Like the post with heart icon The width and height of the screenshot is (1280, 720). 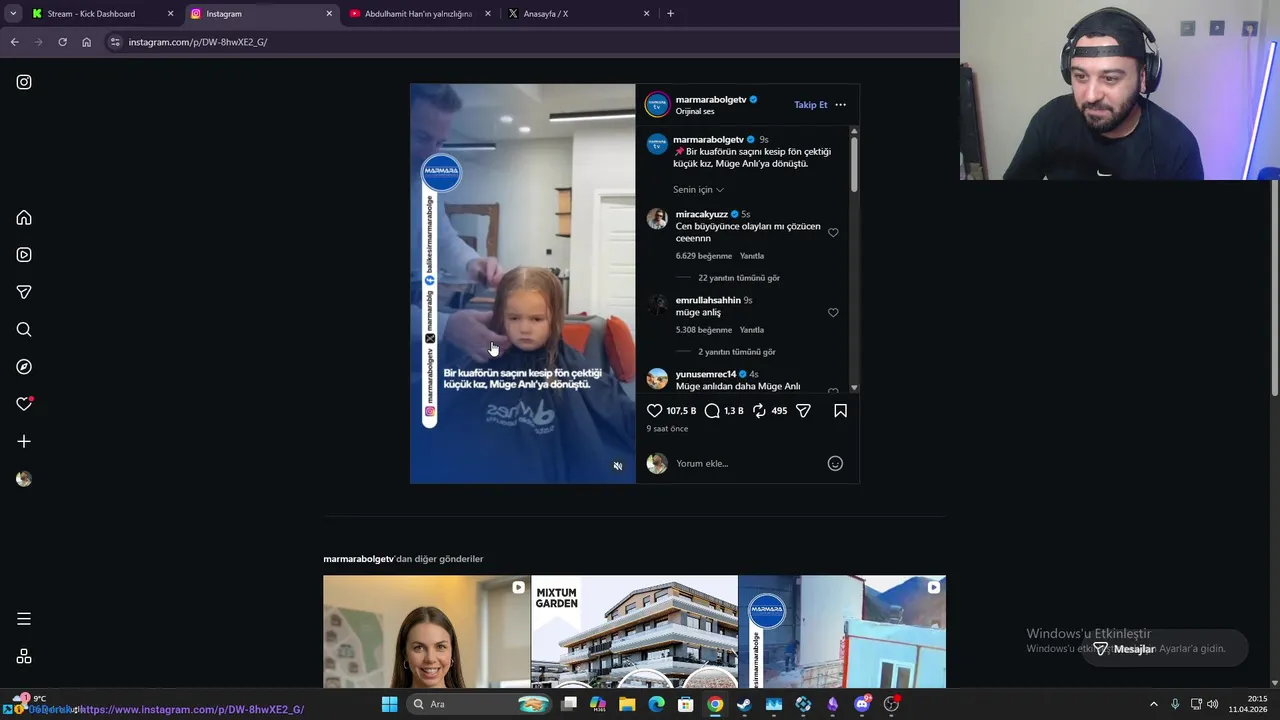655,411
